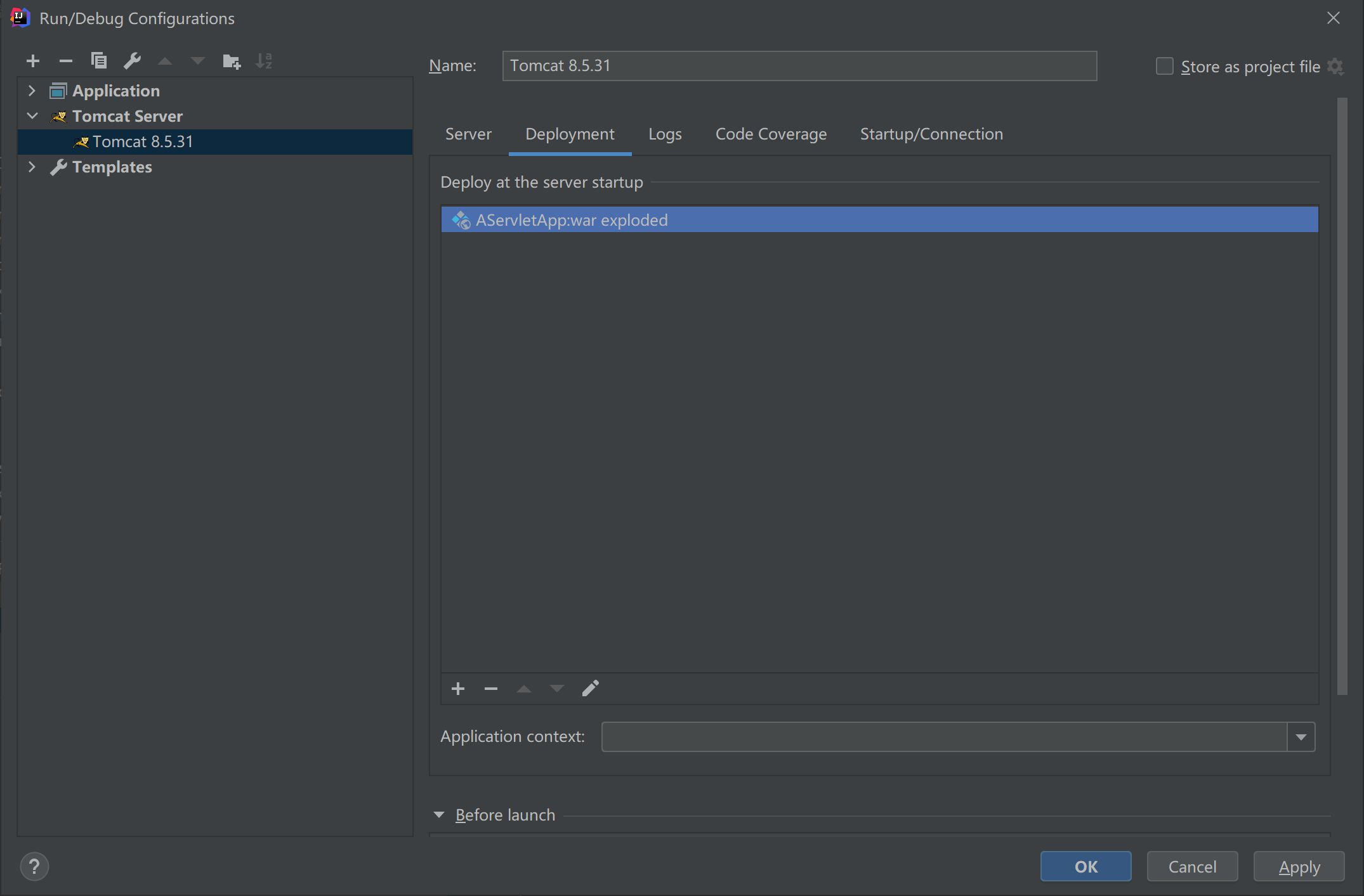Expand the Application tree node
1364x896 pixels.
click(32, 91)
